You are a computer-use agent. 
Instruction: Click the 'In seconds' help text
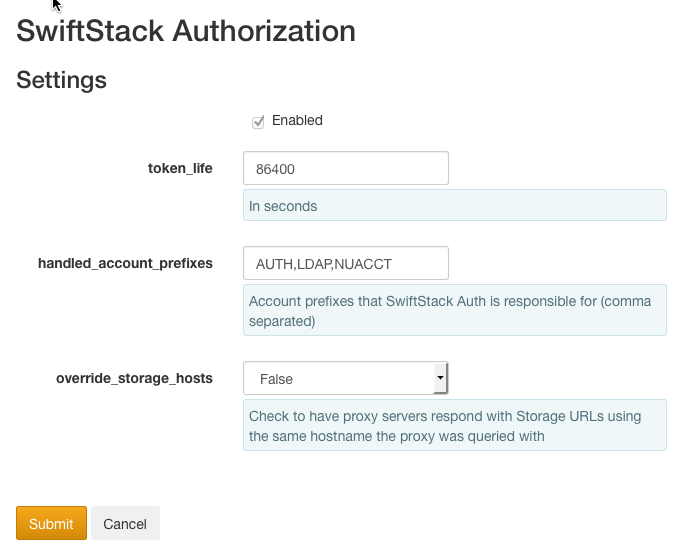455,205
